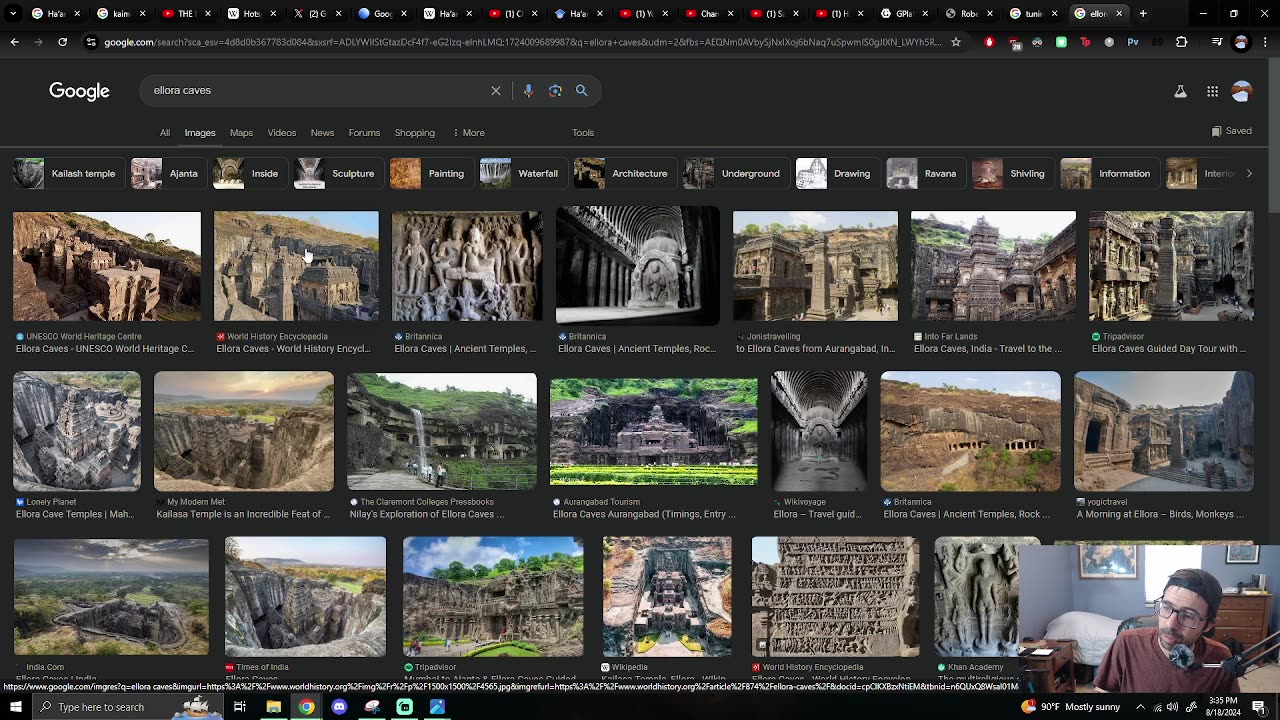1280x720 pixels.
Task: Open the Wikivoyage travel guide image
Action: (819, 431)
